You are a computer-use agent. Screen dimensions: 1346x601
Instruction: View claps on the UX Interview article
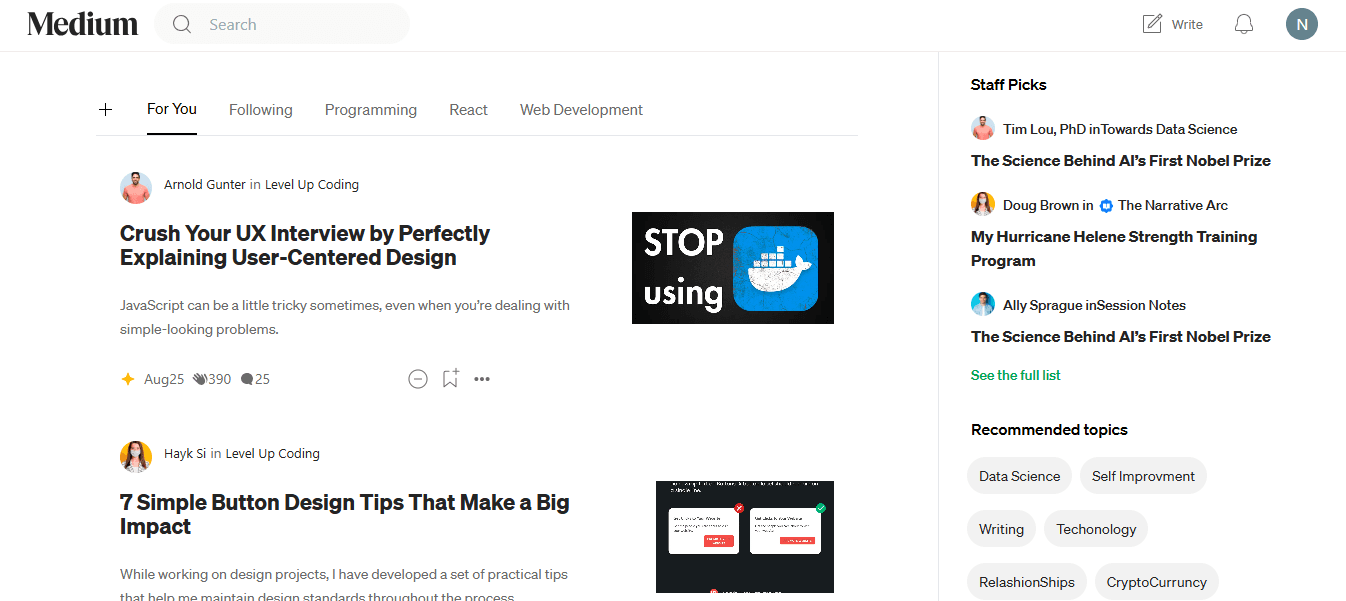(x=211, y=378)
